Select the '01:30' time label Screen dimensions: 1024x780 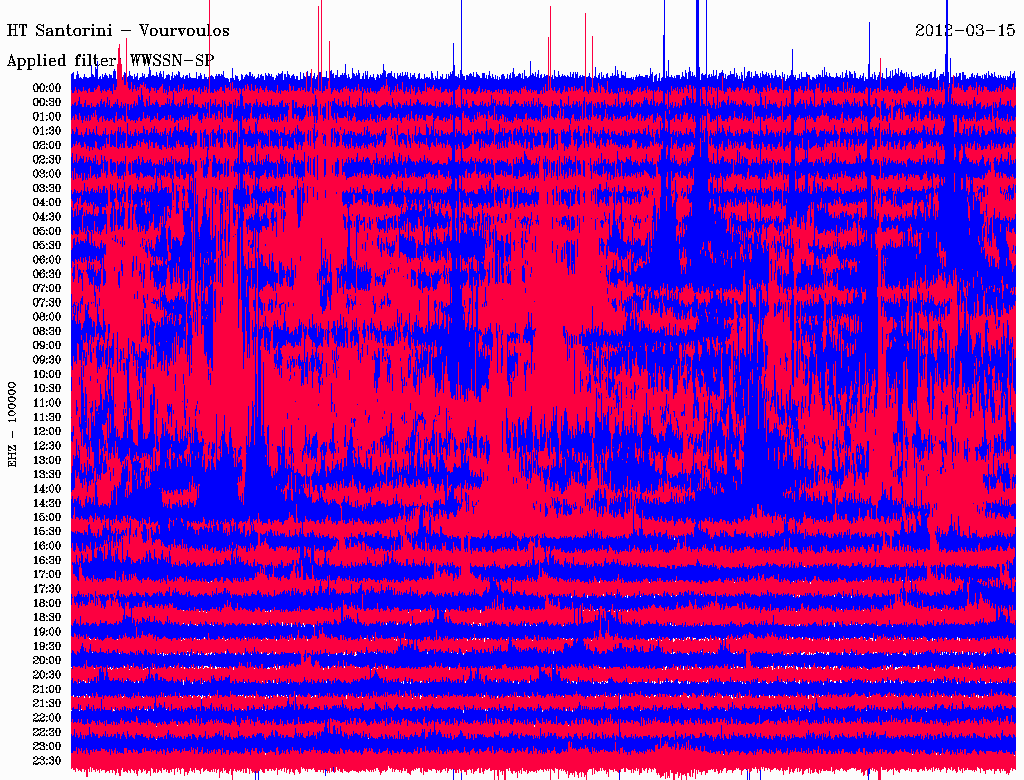47,131
